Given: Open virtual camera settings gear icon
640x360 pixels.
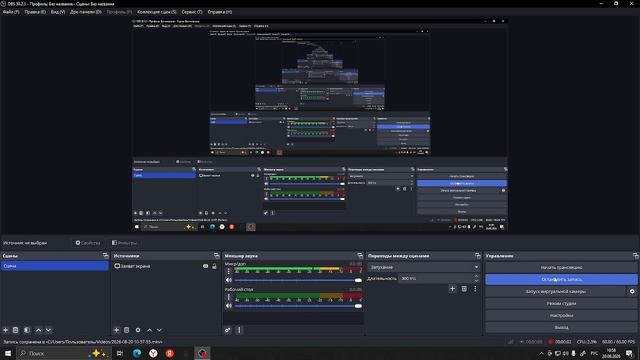Looking at the screenshot, I should [x=632, y=291].
